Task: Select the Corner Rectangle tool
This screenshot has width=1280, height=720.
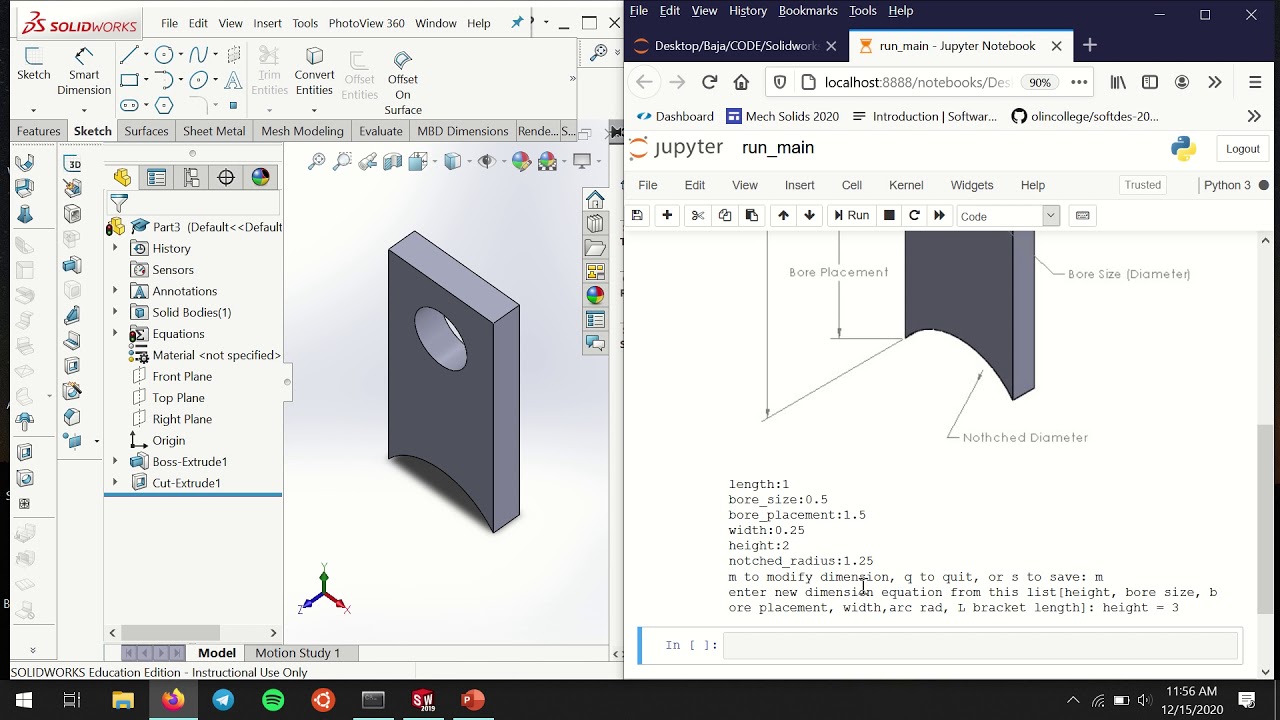Action: [x=130, y=80]
